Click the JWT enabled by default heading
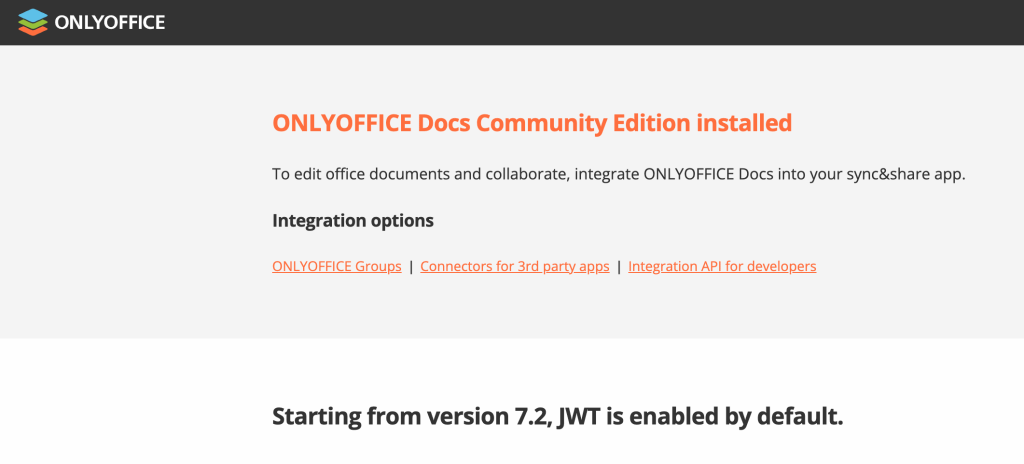1024x464 pixels. (557, 416)
